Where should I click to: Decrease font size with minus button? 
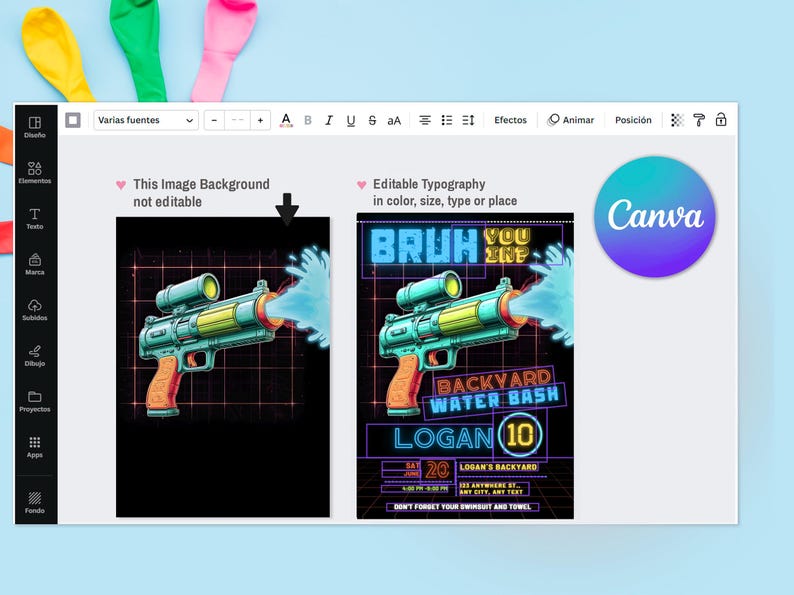(214, 120)
